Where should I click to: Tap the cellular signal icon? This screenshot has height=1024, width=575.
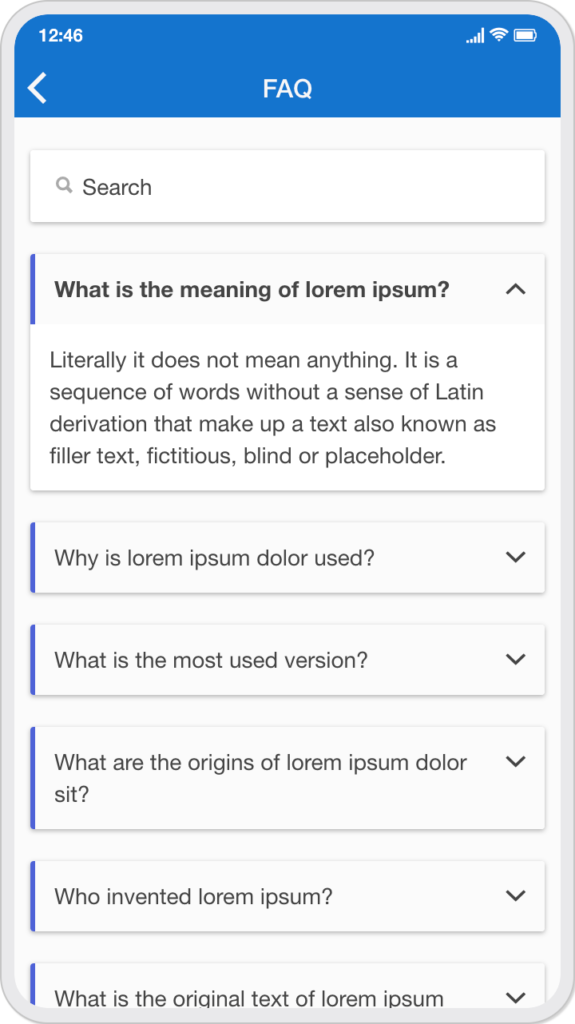coord(476,35)
